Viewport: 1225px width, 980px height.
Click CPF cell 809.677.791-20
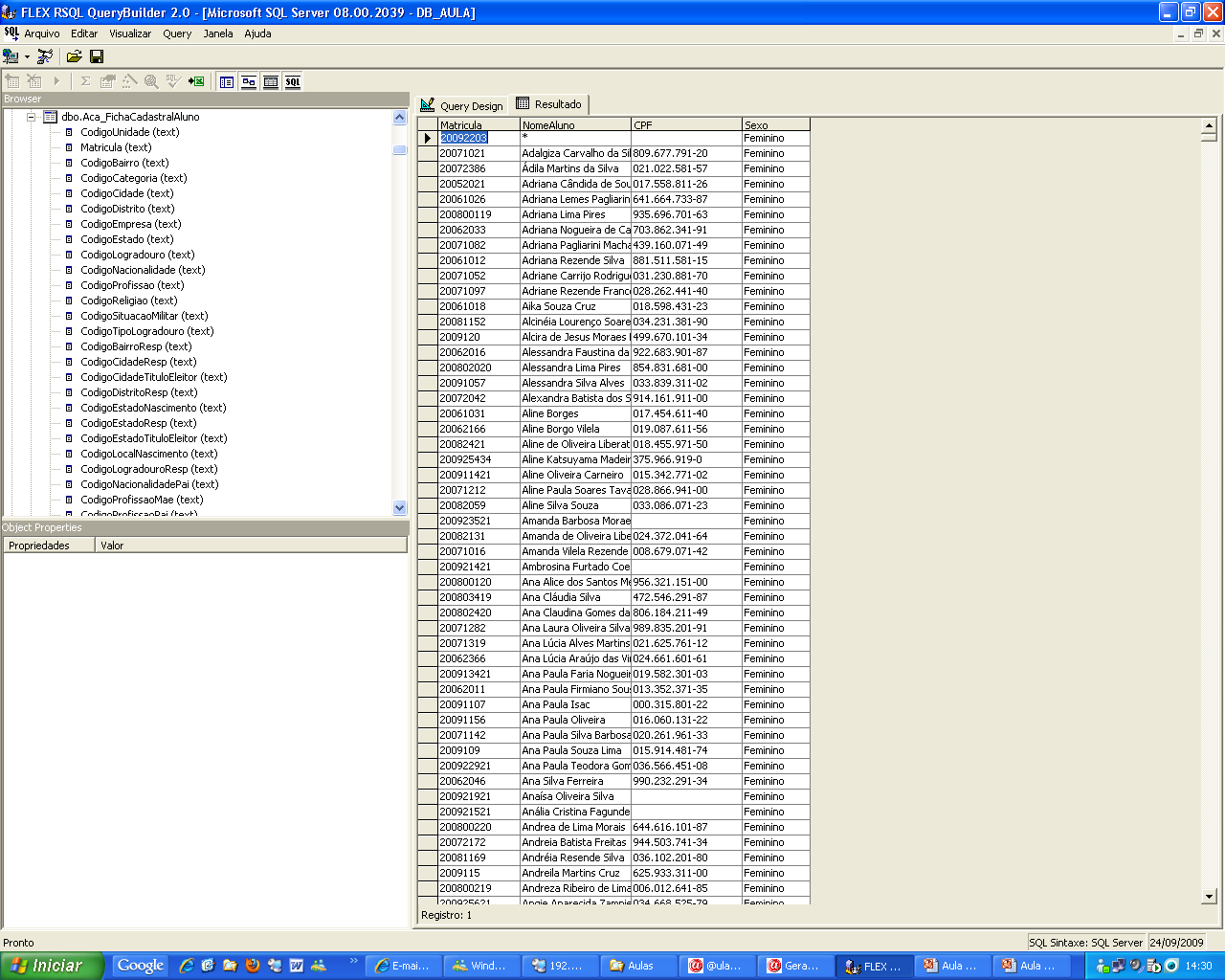point(686,153)
